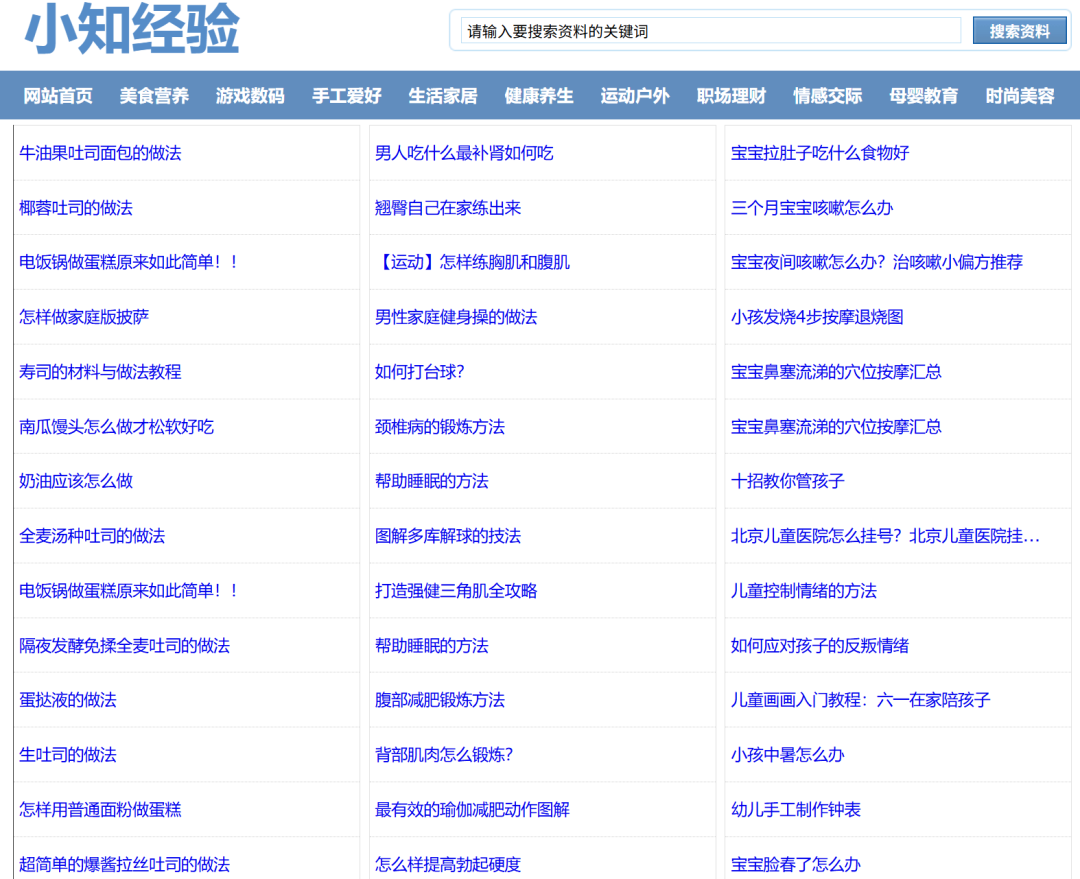Open the 颈椎病的锻炼方法 article link
Screen dimensions: 1080x879
pos(439,427)
